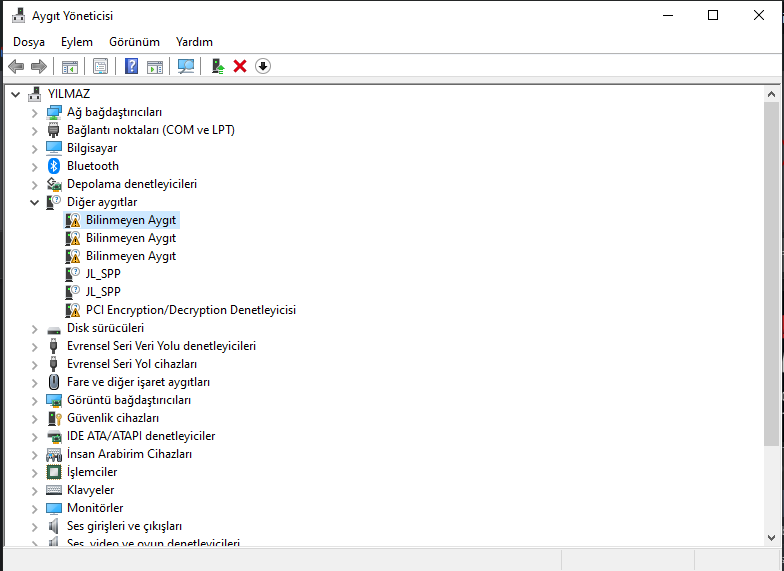Select the Güvenlik cihazları label

pos(112,418)
